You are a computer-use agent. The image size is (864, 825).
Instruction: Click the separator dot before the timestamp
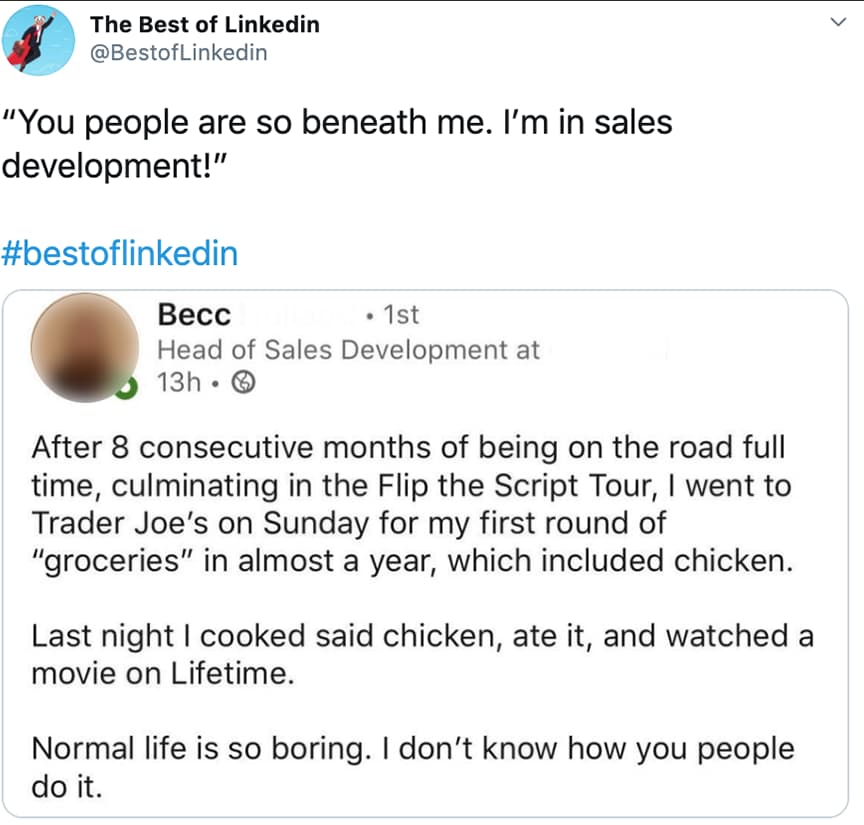pos(367,315)
